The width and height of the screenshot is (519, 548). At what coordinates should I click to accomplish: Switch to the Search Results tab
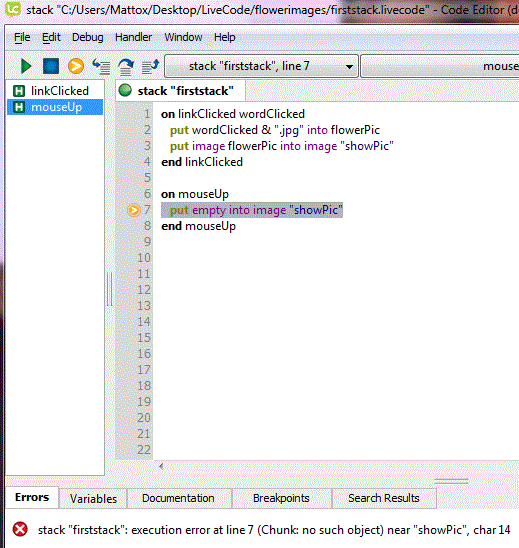[383, 498]
